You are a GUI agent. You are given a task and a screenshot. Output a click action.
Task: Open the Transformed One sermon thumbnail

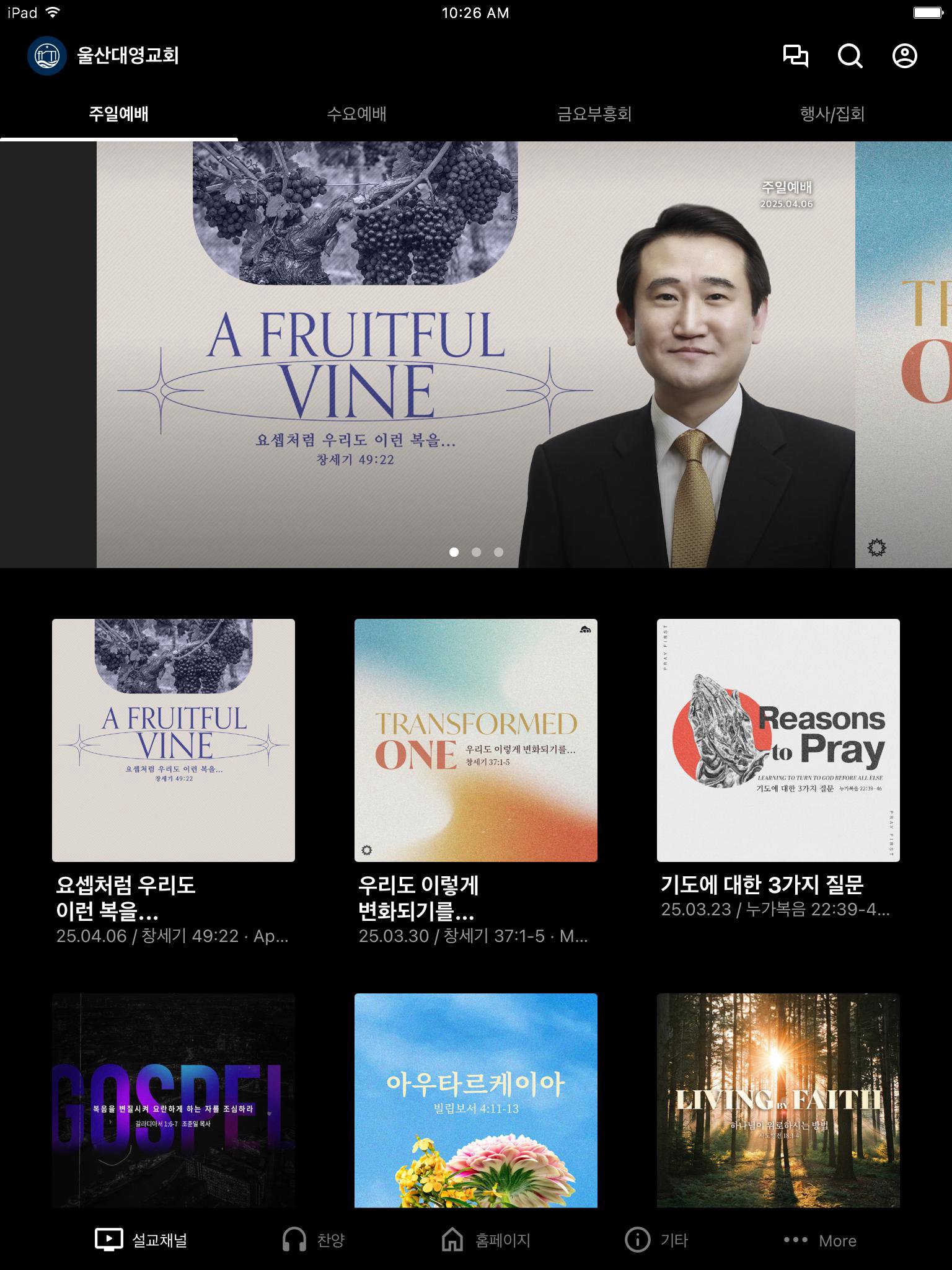click(x=475, y=740)
